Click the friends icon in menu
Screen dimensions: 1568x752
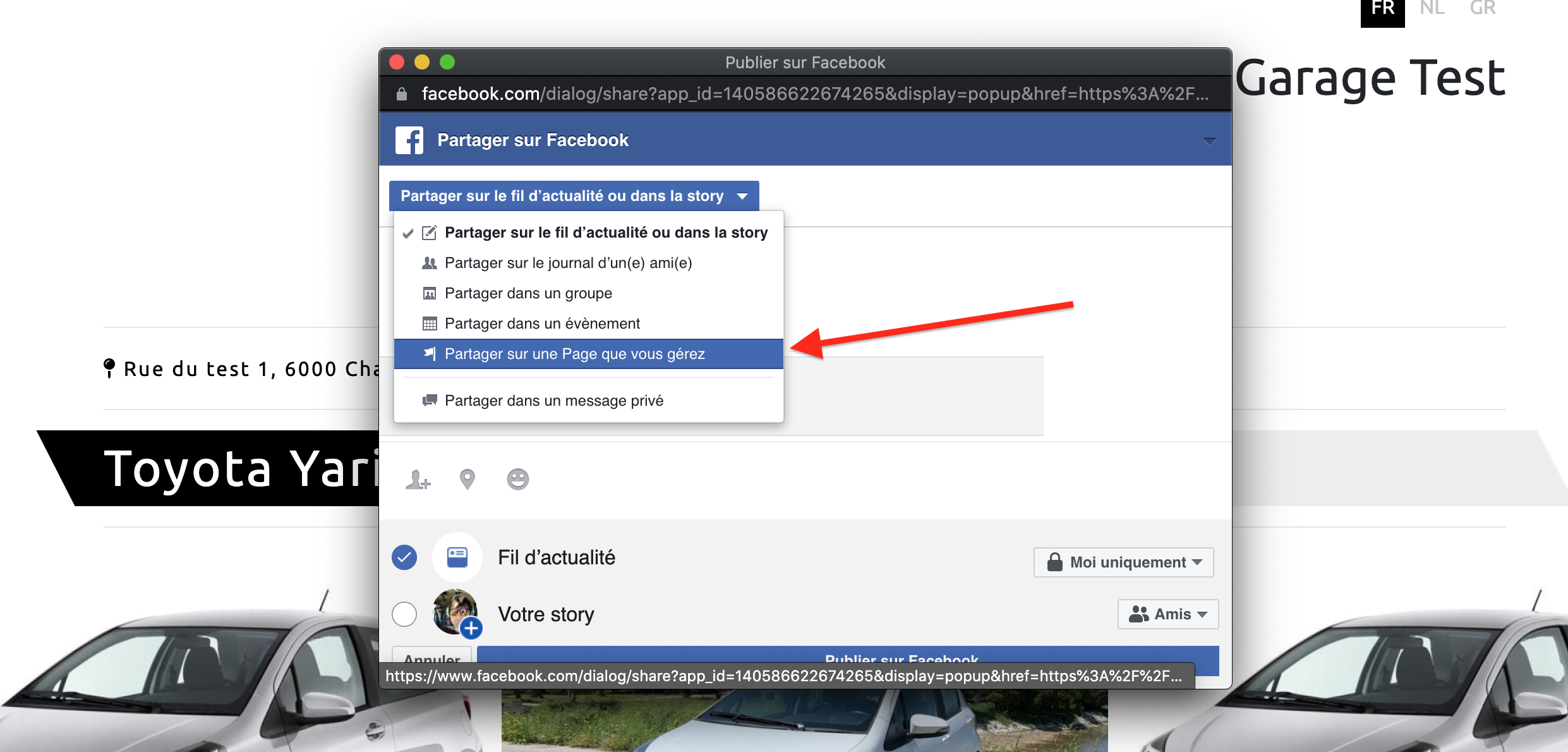click(430, 263)
